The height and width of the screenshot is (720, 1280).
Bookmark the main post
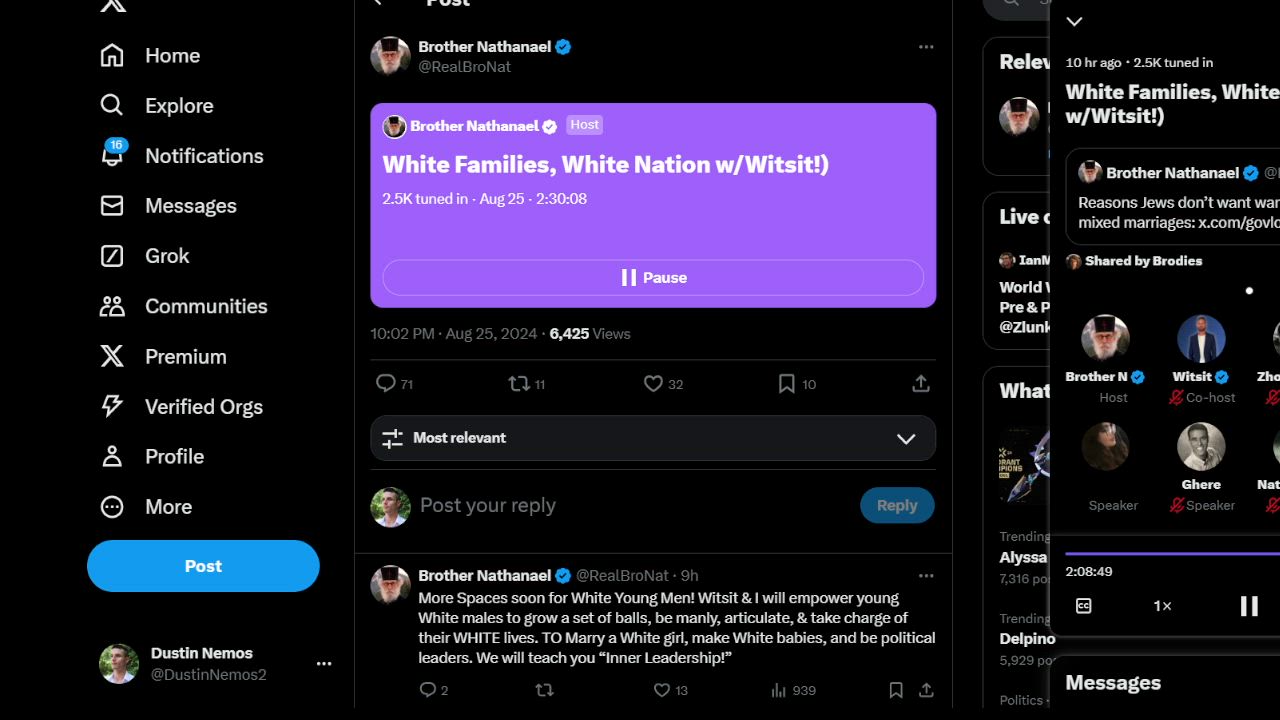coord(787,383)
